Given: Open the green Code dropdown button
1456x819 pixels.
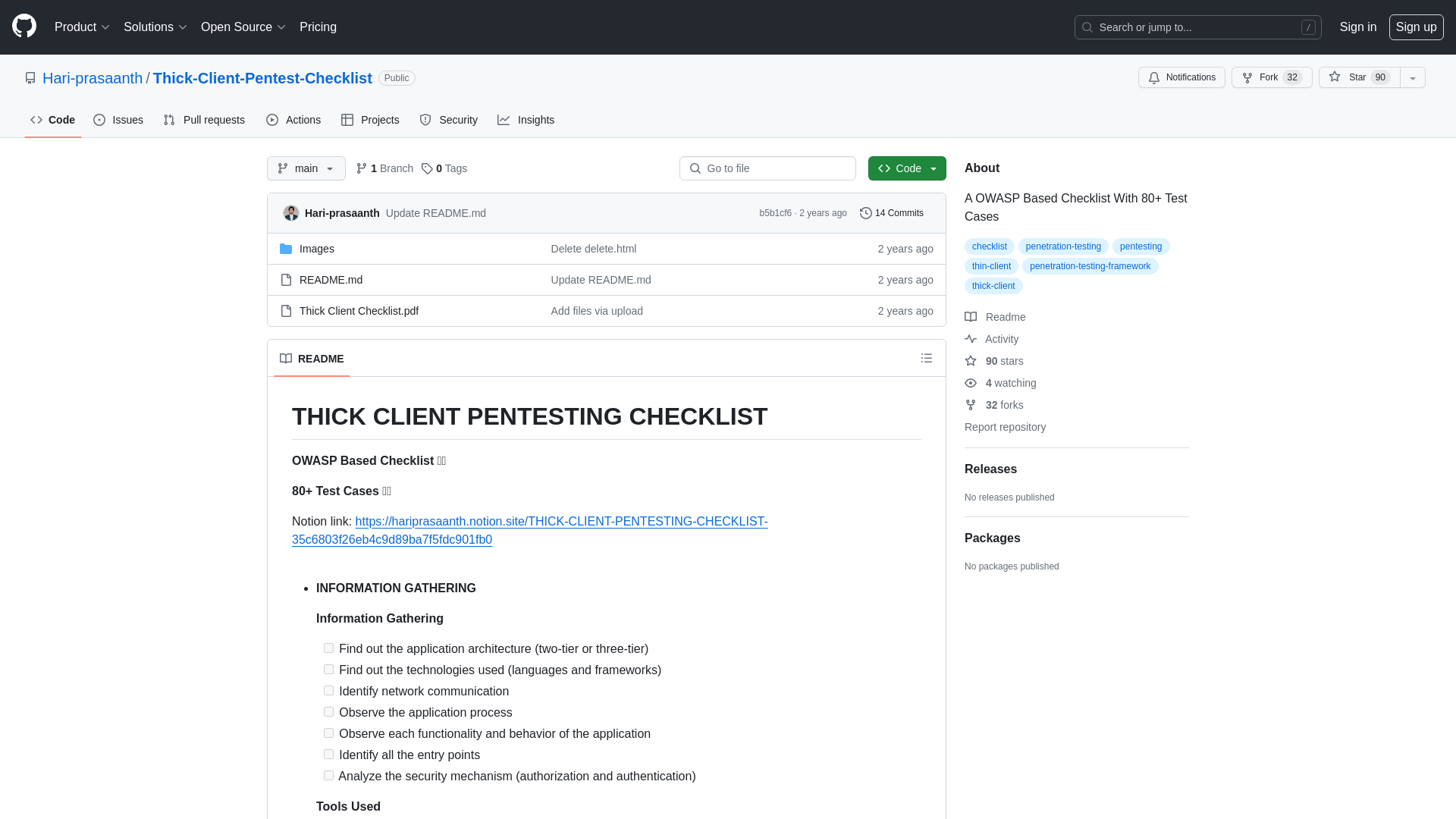Looking at the screenshot, I should pos(907,168).
